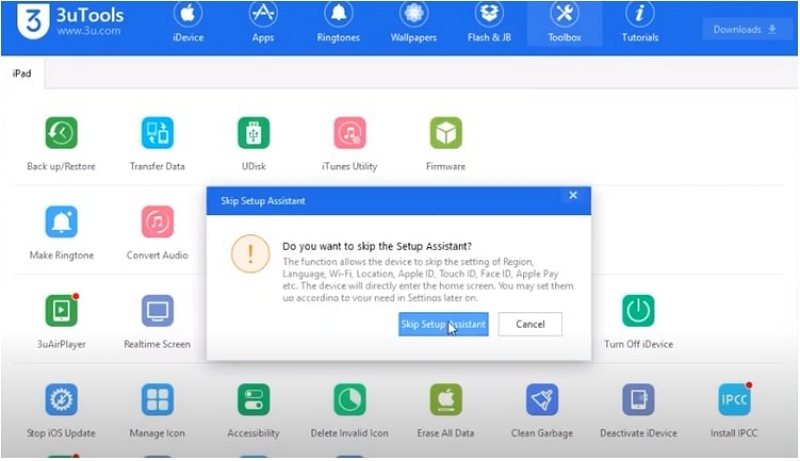
Task: Launch 3uAirPlayer
Action: click(x=61, y=311)
